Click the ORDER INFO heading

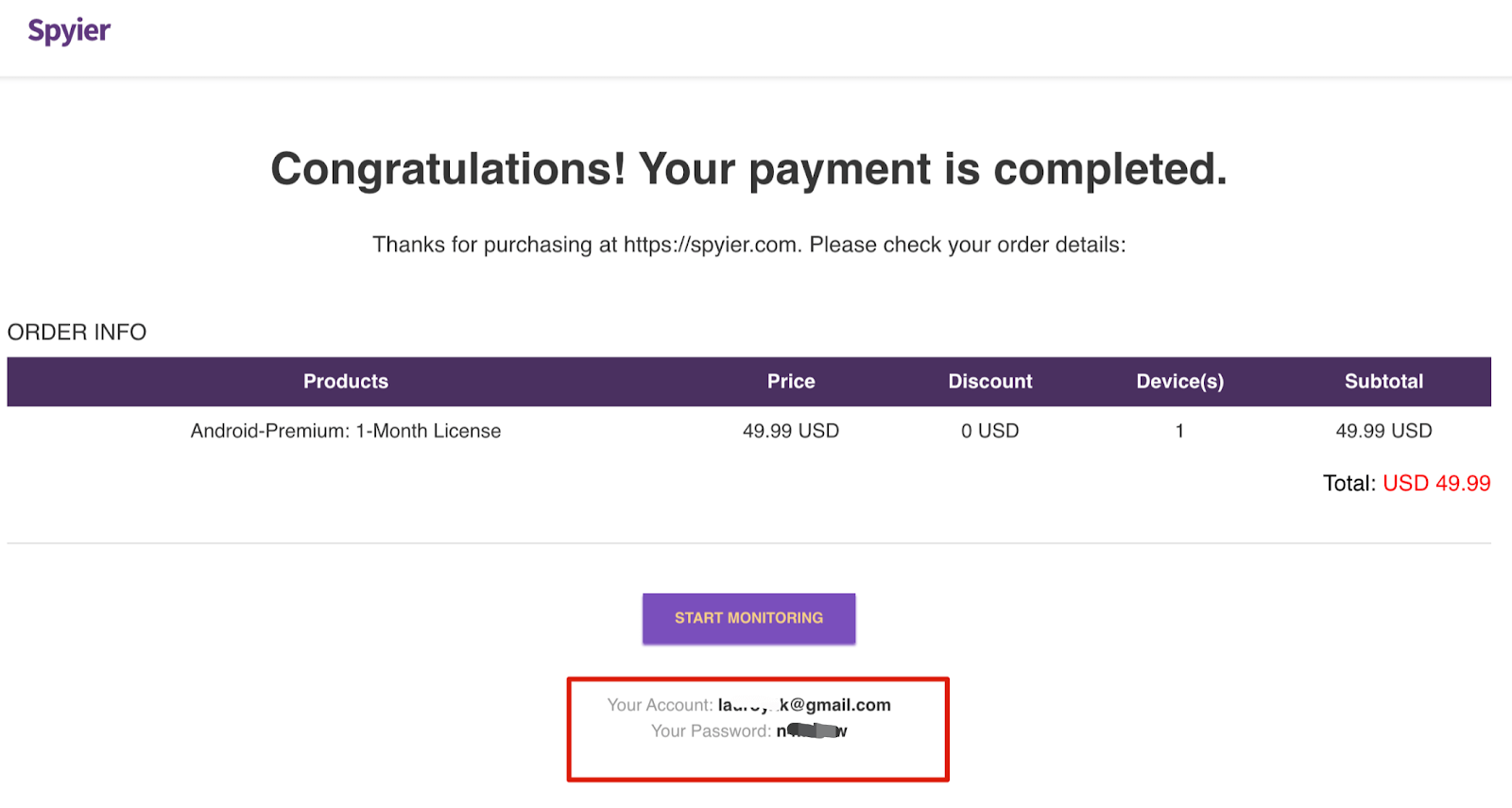77,333
